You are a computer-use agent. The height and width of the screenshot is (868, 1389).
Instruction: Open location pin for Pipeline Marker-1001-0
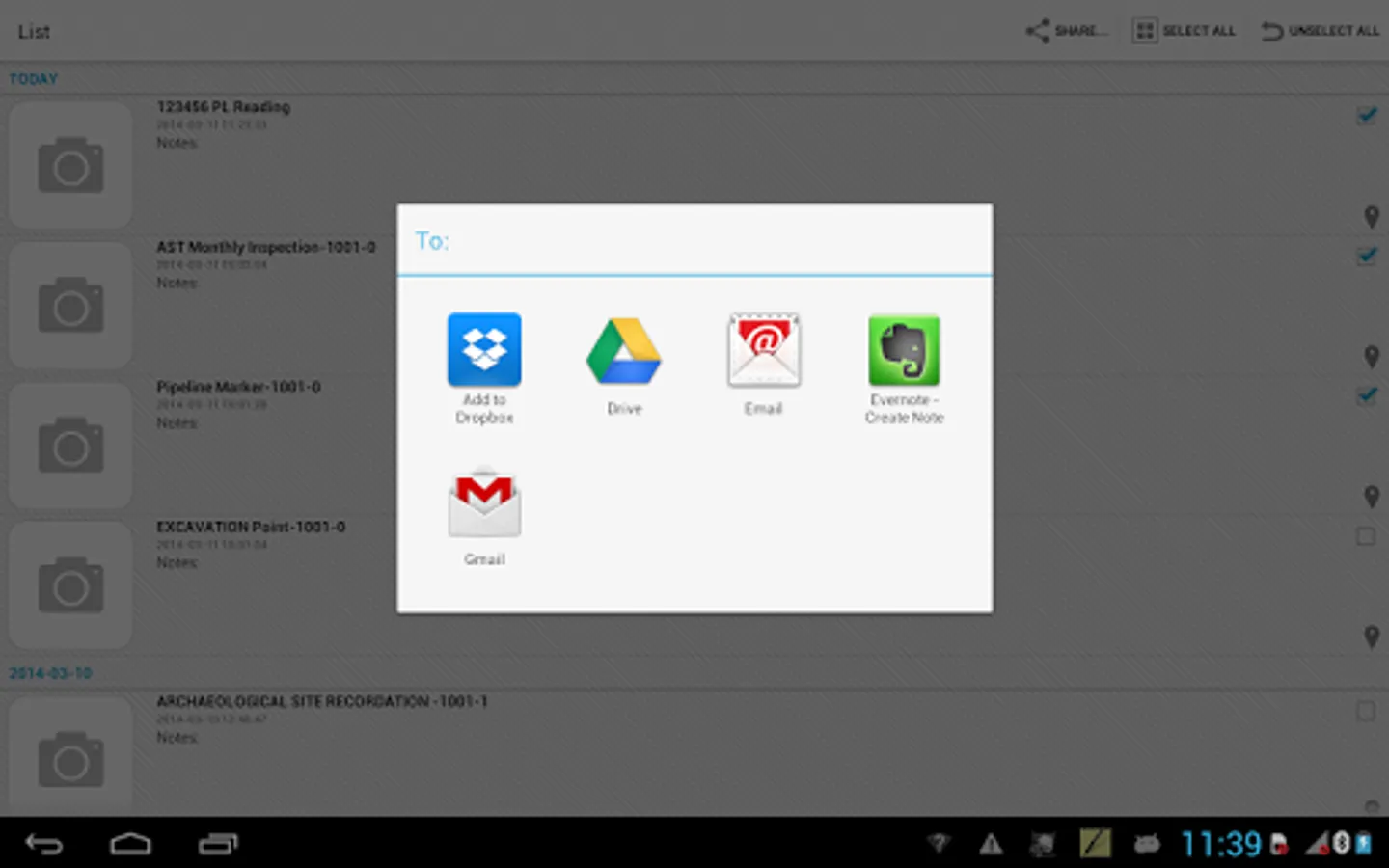point(1371,497)
